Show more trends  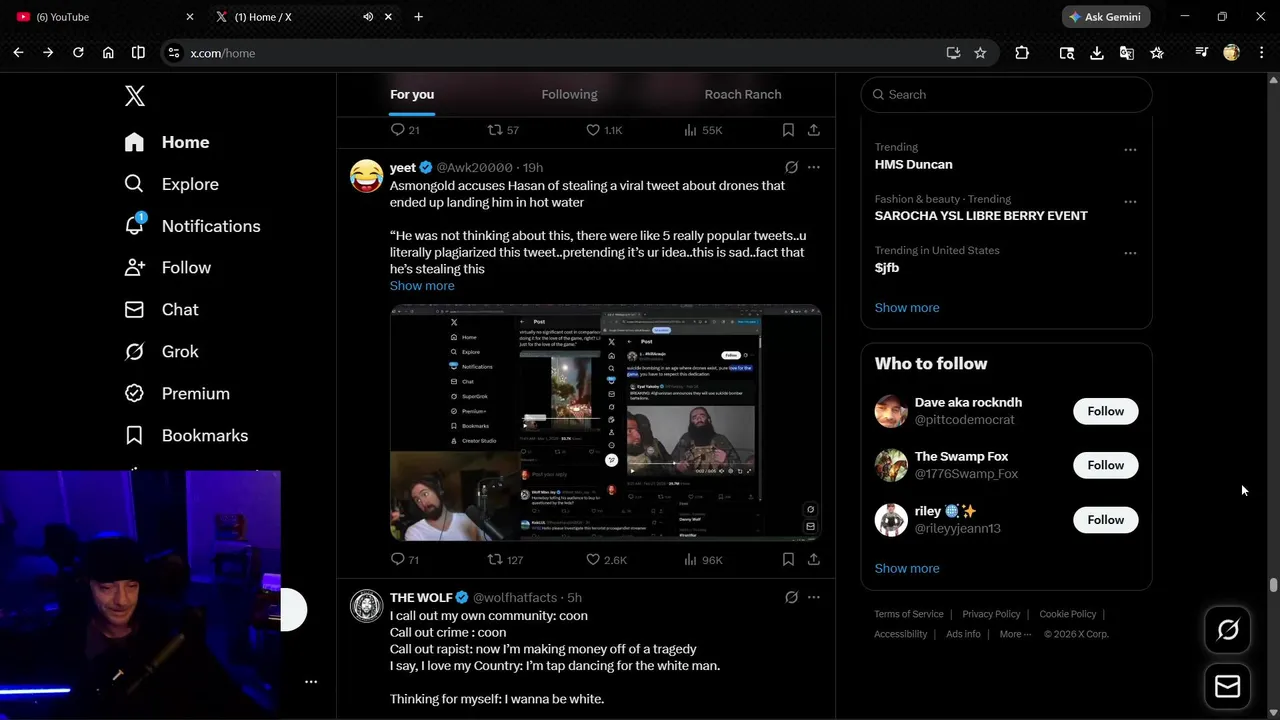[907, 308]
